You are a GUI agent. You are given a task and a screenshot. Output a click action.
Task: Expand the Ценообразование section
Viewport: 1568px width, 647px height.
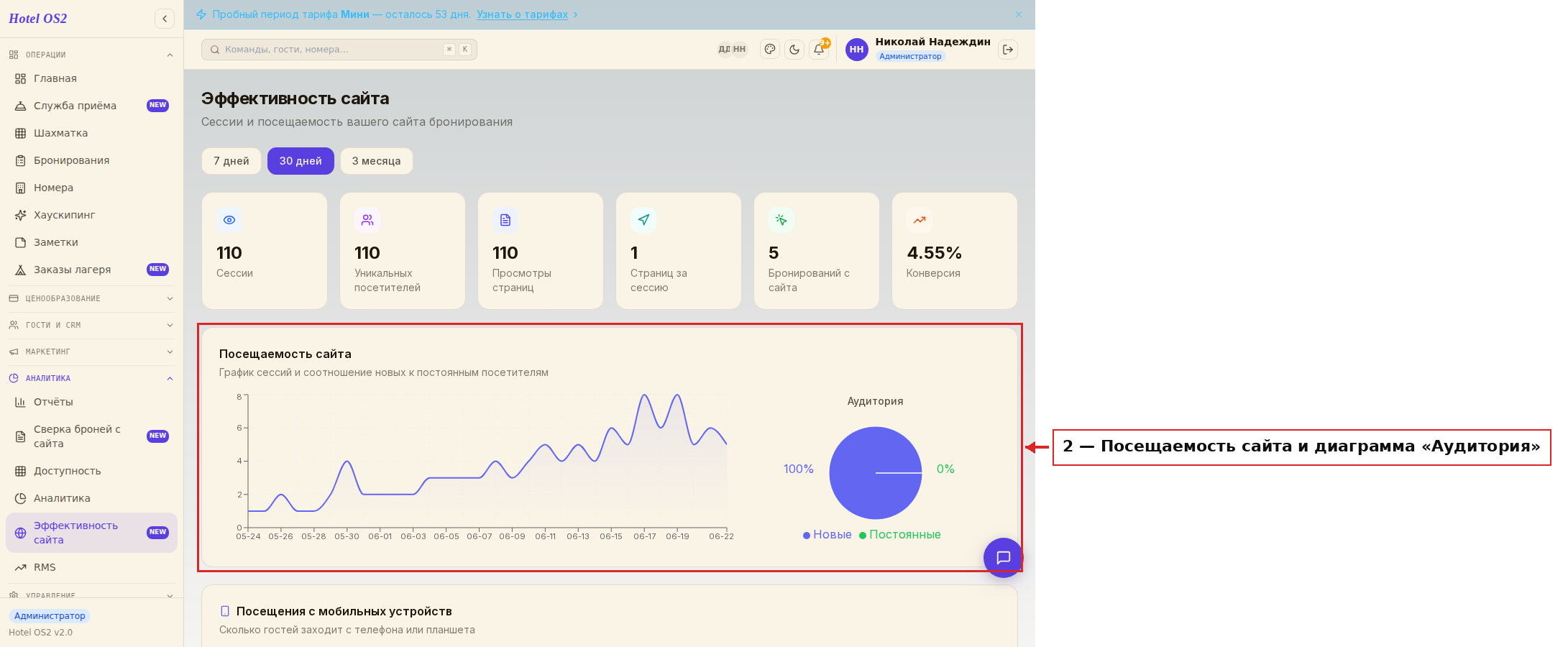pos(91,298)
